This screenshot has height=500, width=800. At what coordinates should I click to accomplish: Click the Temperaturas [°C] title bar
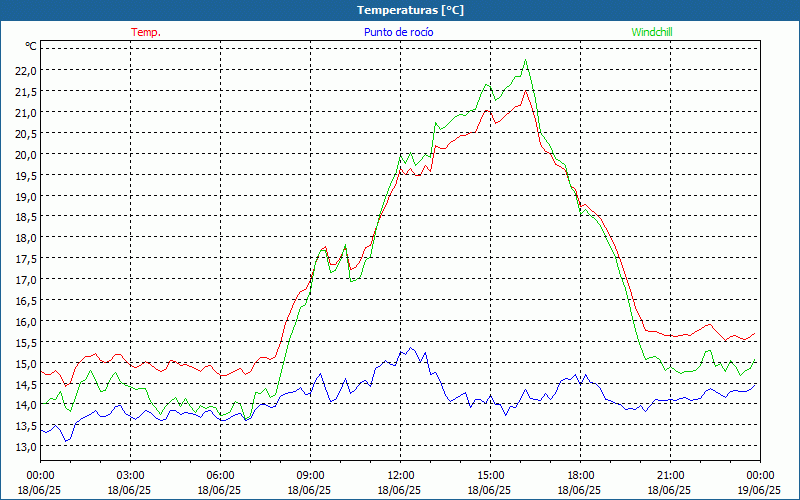pyautogui.click(x=400, y=10)
